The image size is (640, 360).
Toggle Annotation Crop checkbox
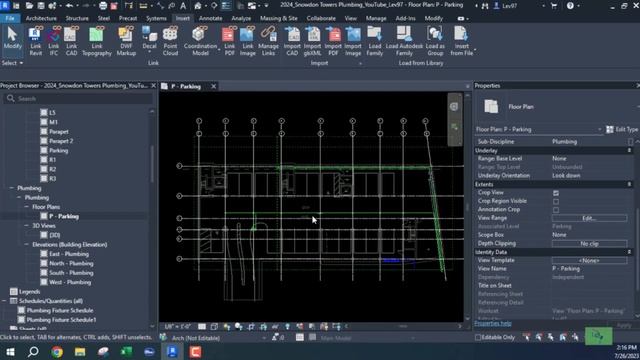[x=556, y=210]
